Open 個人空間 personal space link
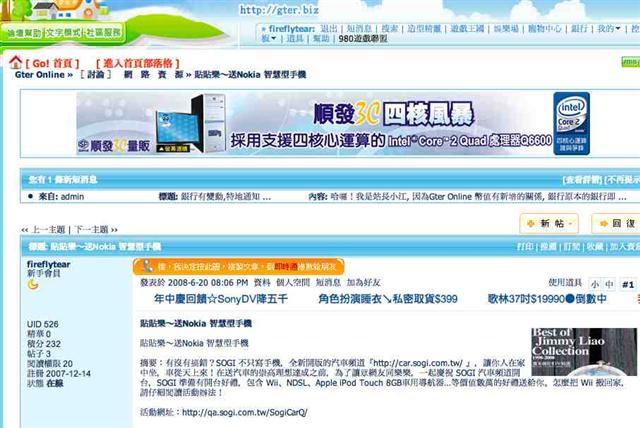This screenshot has height=428, width=640. pyautogui.click(x=293, y=282)
